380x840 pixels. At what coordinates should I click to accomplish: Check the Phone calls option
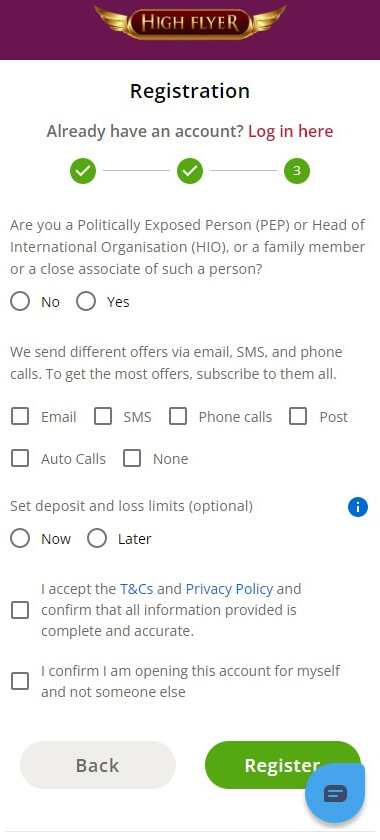tap(178, 416)
